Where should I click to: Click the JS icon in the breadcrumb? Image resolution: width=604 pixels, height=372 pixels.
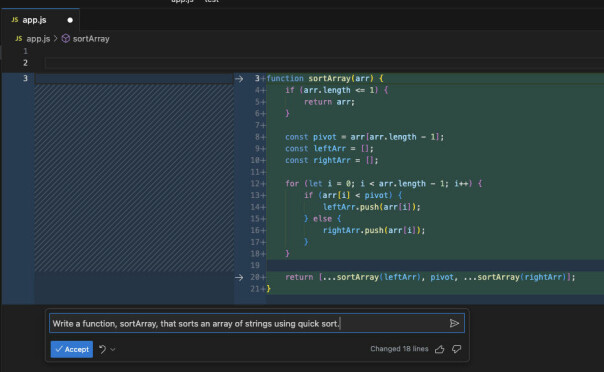point(18,39)
